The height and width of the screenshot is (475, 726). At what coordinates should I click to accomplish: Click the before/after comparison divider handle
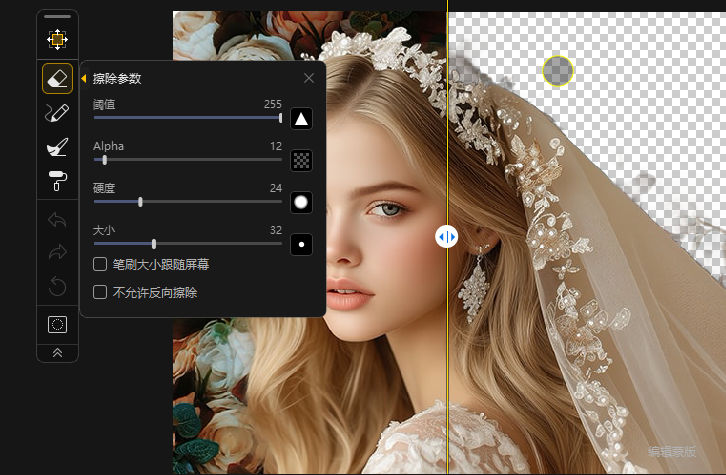point(447,236)
